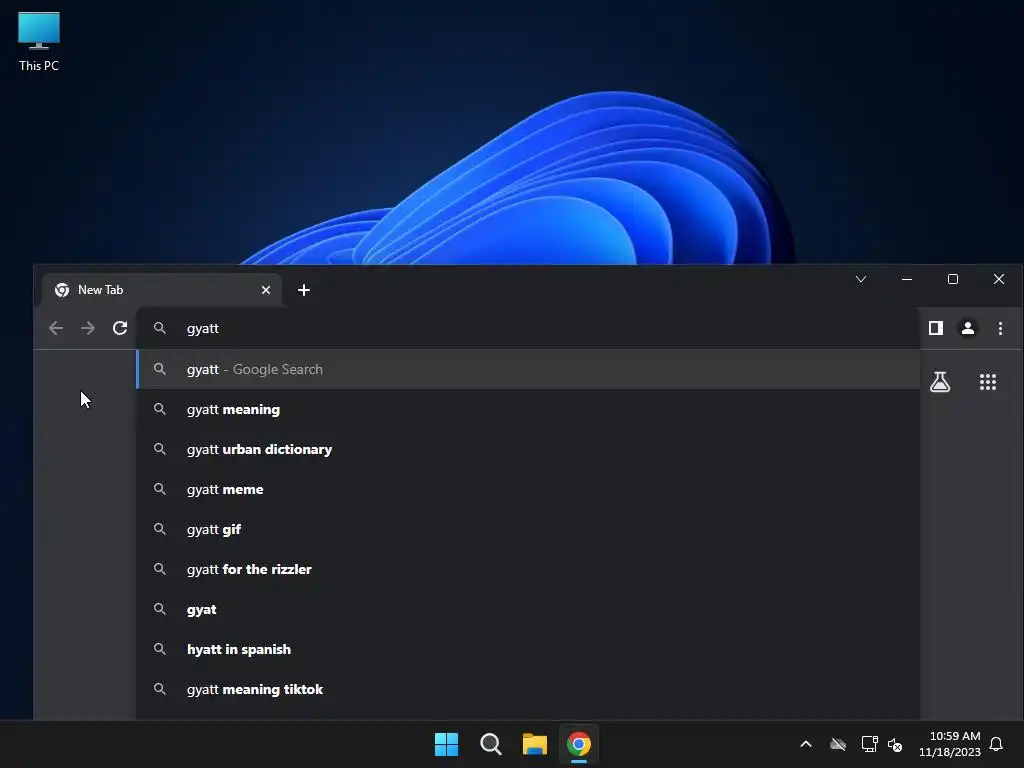Open Chrome Labs flask icon
1024x768 pixels.
940,382
